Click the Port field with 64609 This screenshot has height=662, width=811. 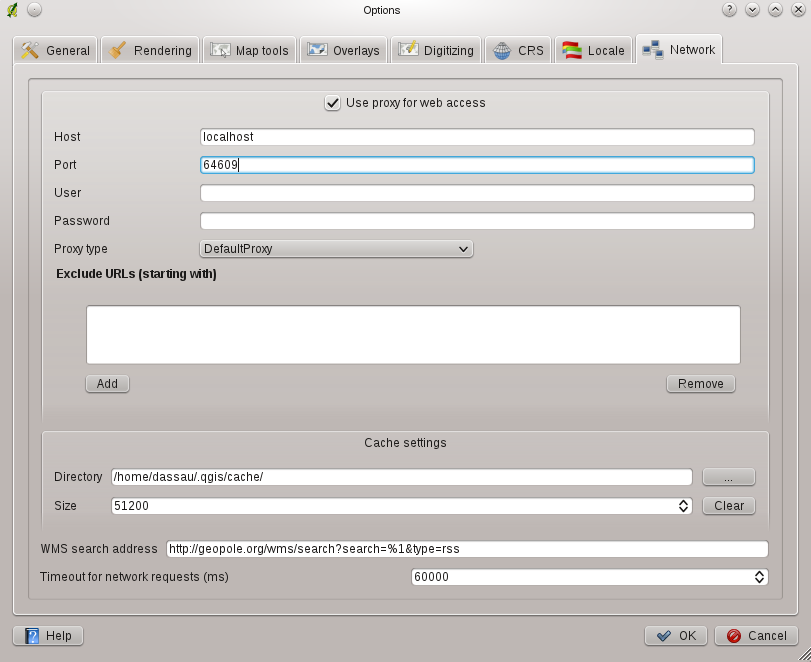pos(477,165)
